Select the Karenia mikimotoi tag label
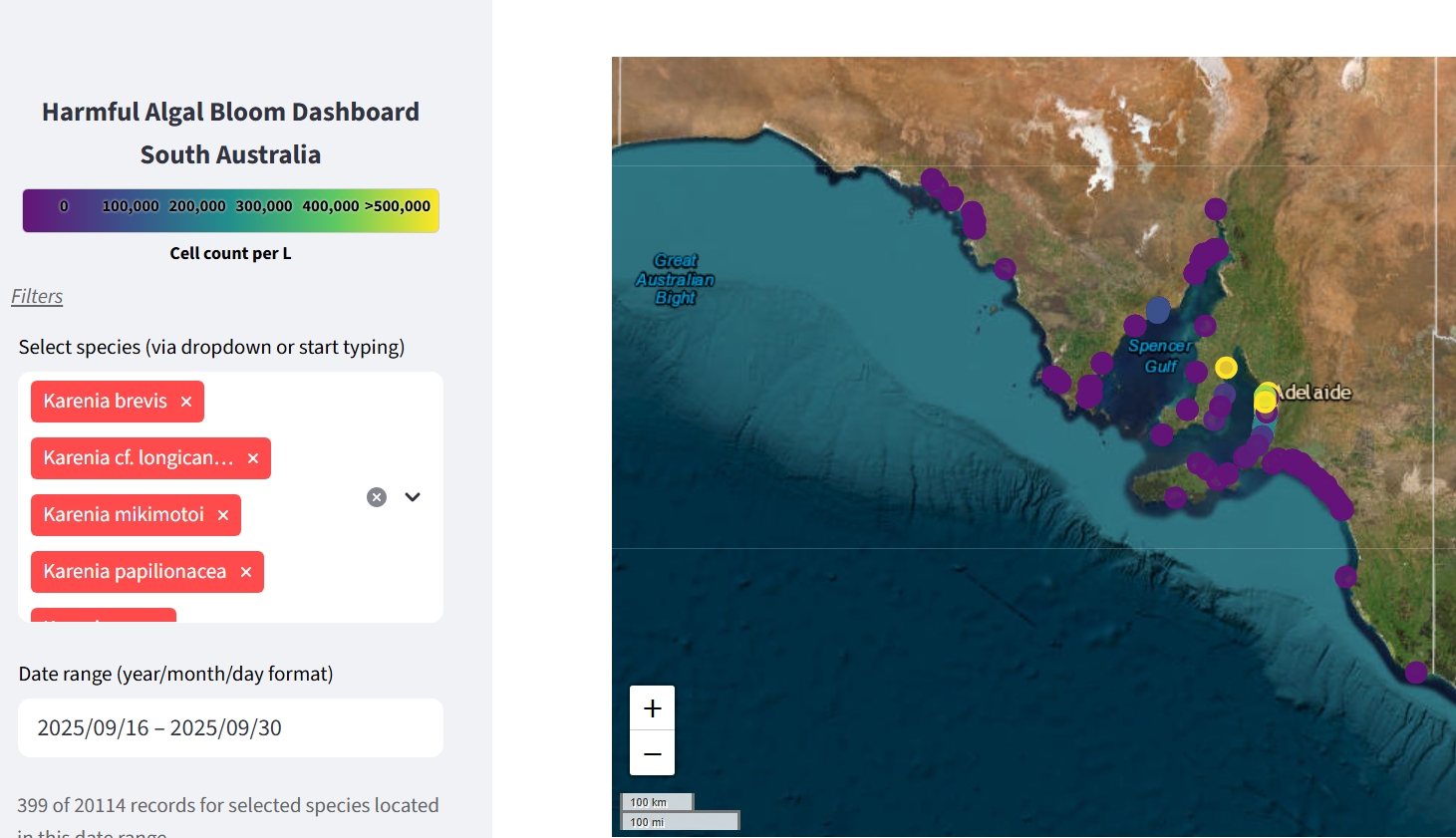This screenshot has width=1456, height=838. 124,515
